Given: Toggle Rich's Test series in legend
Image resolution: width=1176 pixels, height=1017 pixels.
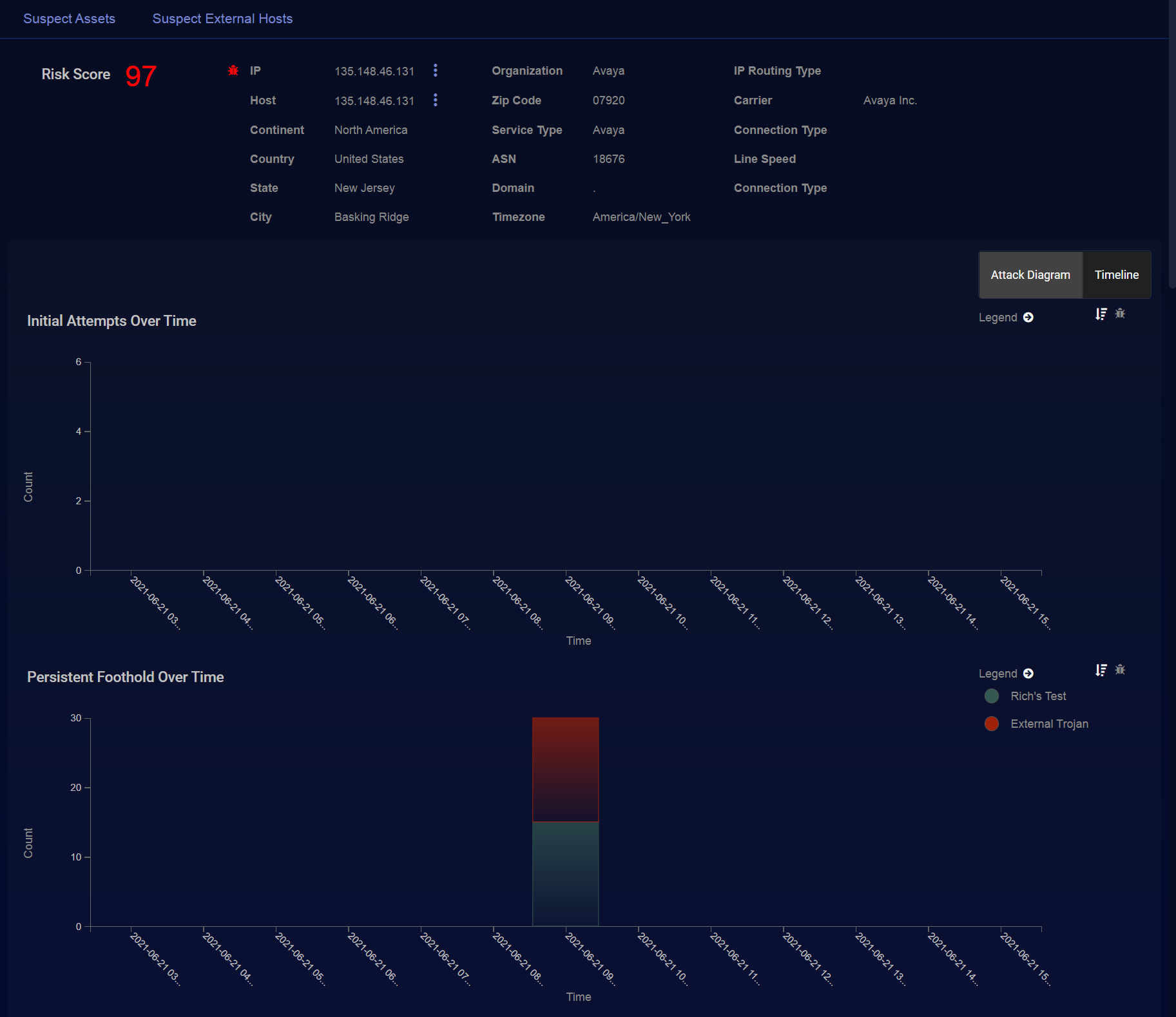Looking at the screenshot, I should point(1038,696).
